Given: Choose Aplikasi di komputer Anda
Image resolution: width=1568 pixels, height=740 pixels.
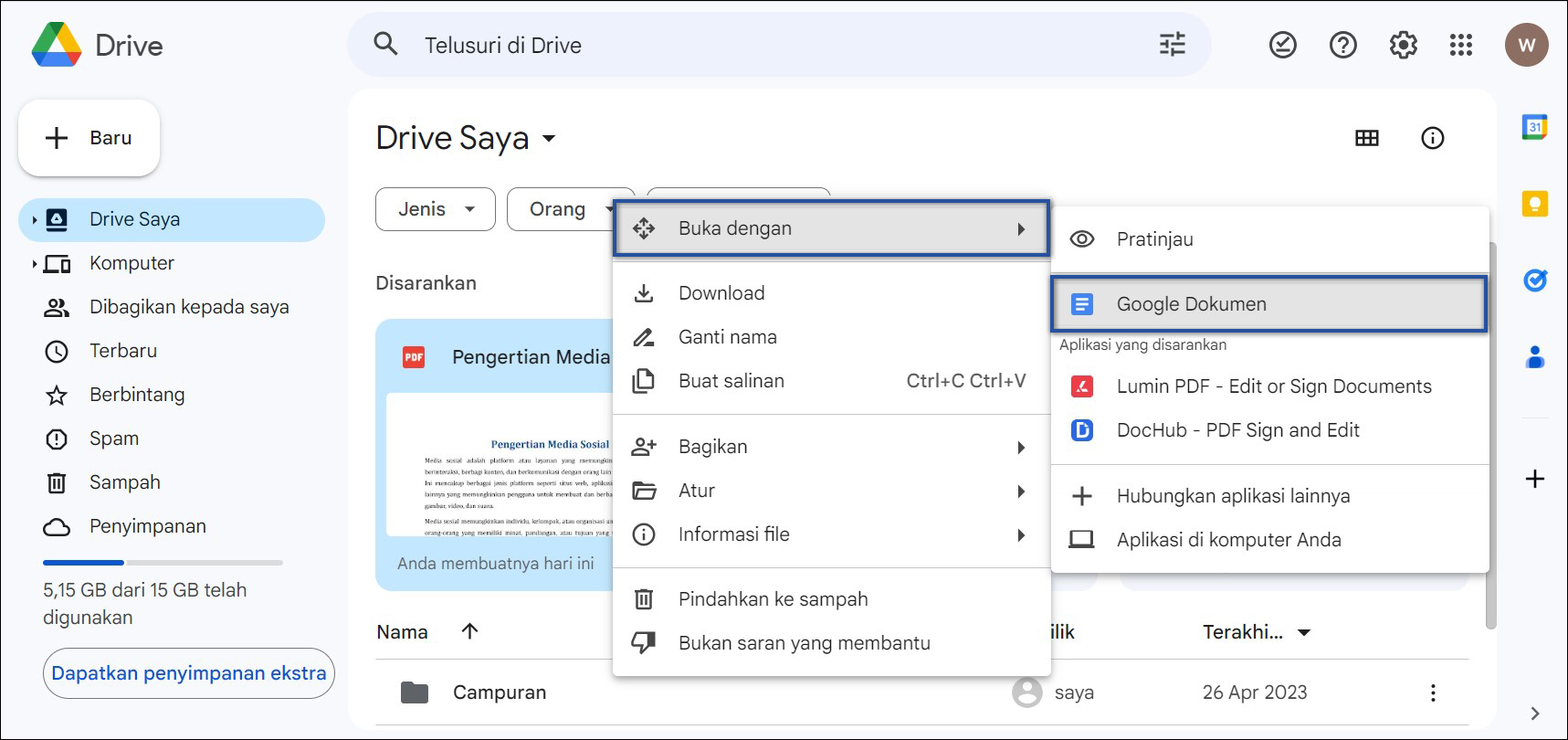Looking at the screenshot, I should tap(1269, 540).
